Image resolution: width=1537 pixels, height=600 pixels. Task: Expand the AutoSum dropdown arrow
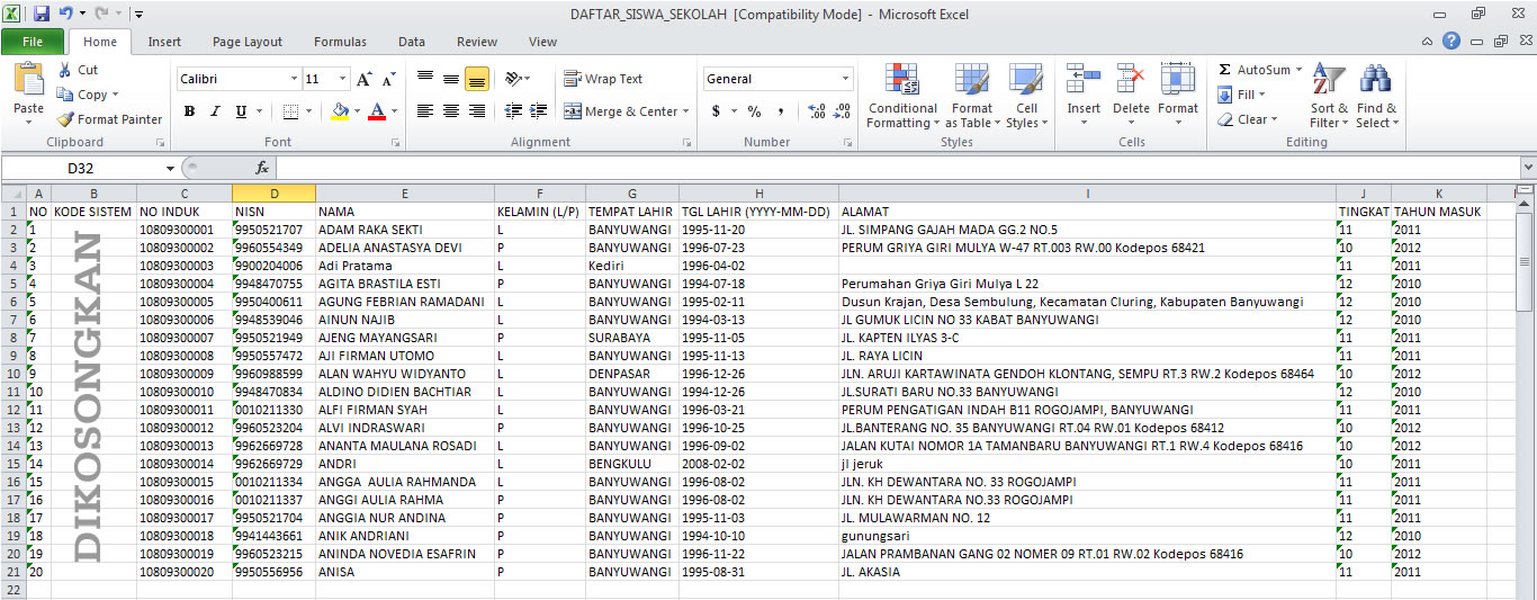[x=1299, y=70]
